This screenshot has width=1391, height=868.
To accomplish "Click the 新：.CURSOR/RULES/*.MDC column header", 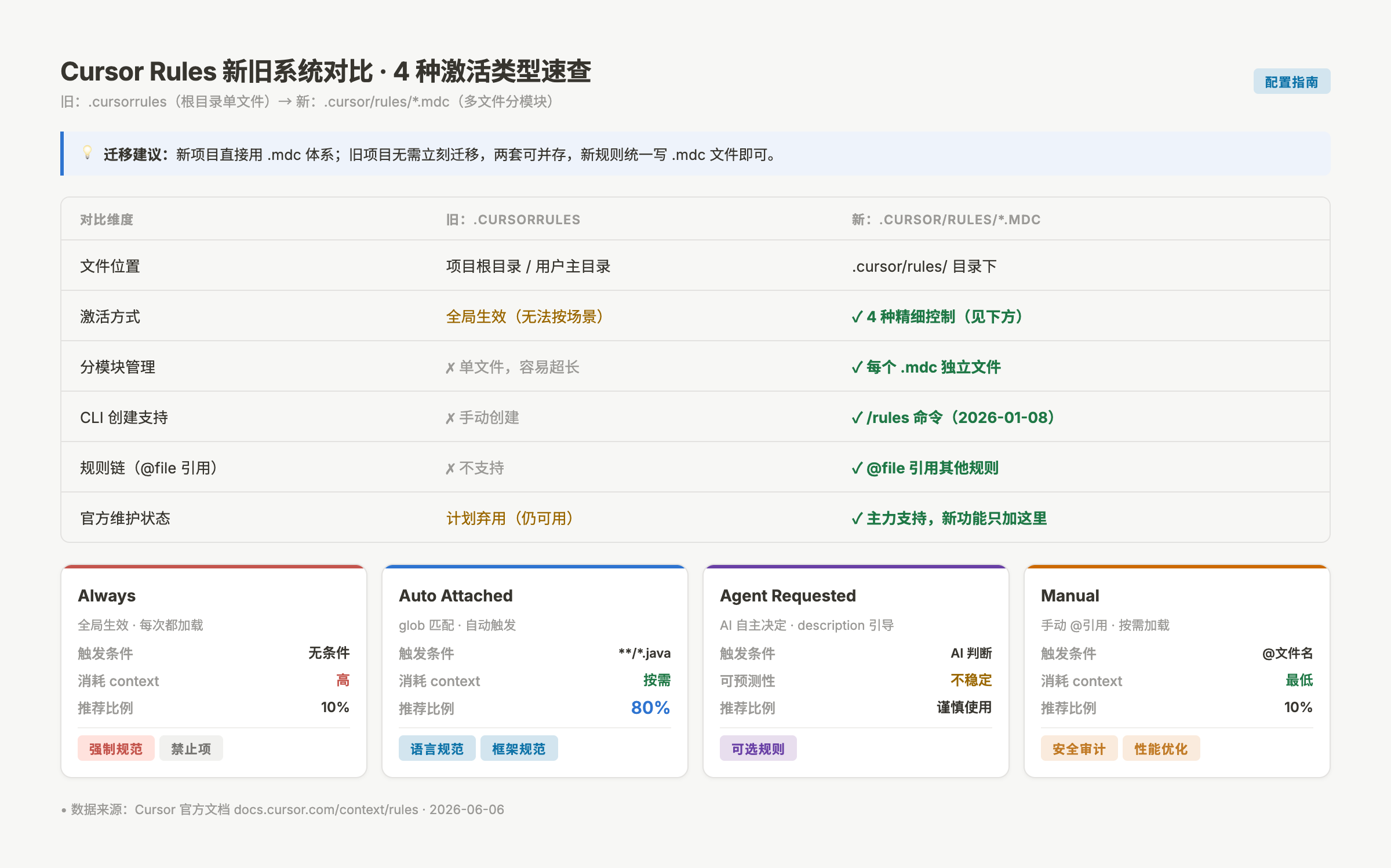I will click(x=946, y=220).
